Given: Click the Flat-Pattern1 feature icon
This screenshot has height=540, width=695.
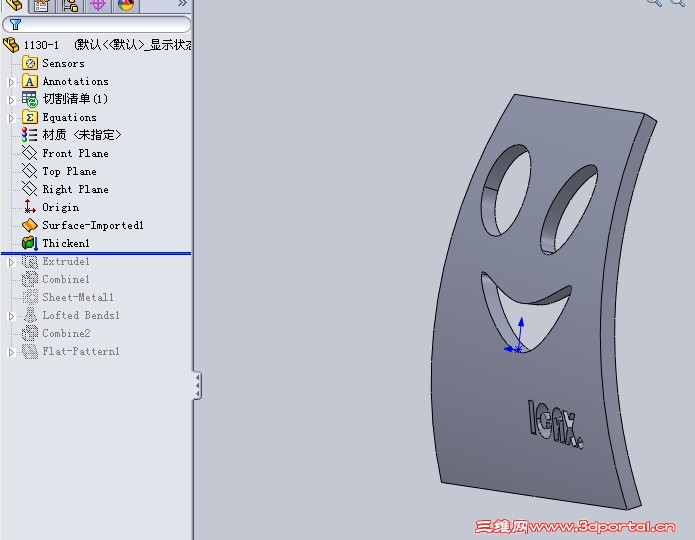Looking at the screenshot, I should click(30, 351).
